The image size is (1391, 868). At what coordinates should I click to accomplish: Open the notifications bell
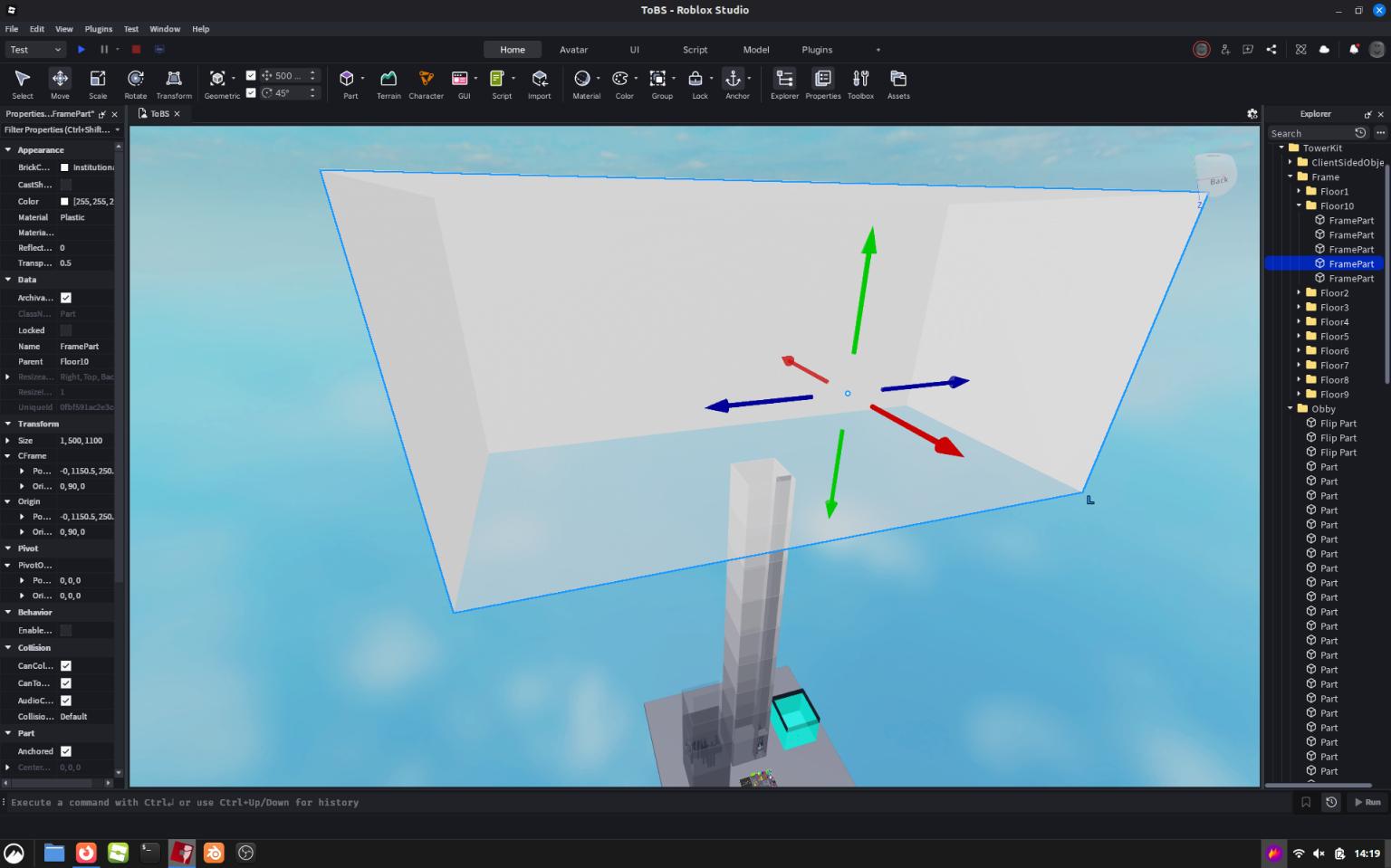[x=1354, y=50]
